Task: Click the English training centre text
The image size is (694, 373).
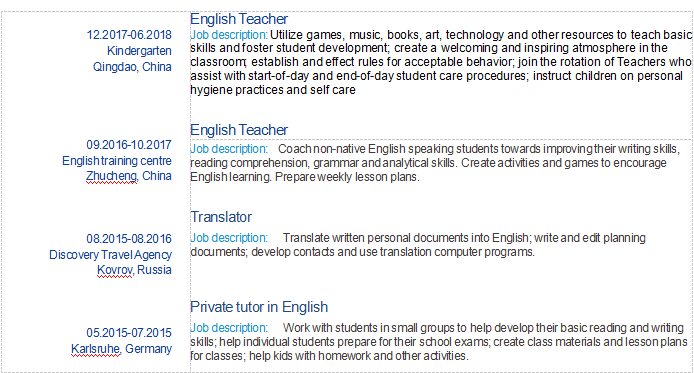Action: (117, 161)
